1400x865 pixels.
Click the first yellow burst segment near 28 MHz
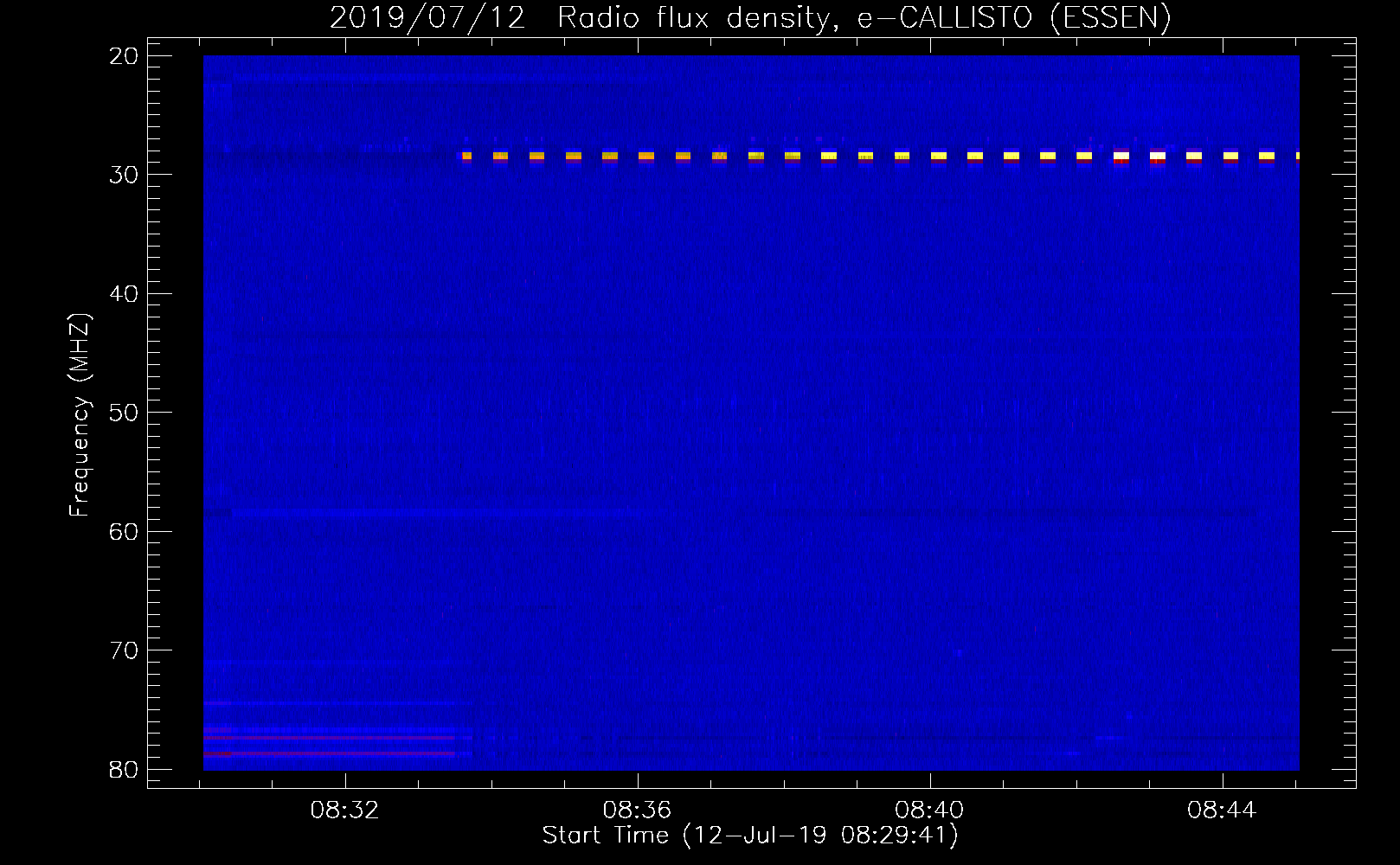click(466, 157)
